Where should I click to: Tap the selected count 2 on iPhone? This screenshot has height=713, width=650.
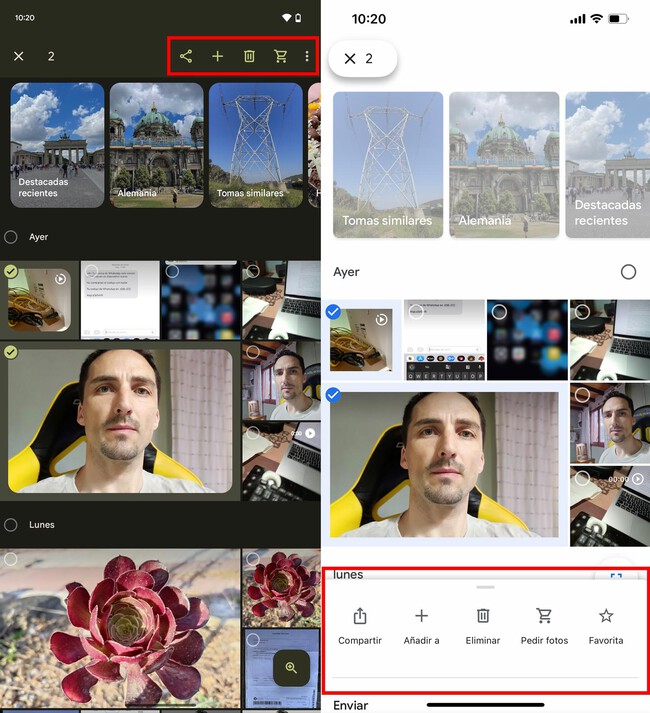click(369, 58)
